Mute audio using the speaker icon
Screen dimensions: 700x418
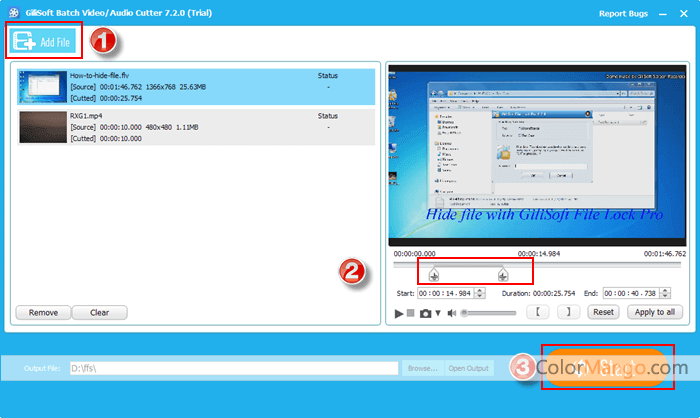(x=451, y=313)
